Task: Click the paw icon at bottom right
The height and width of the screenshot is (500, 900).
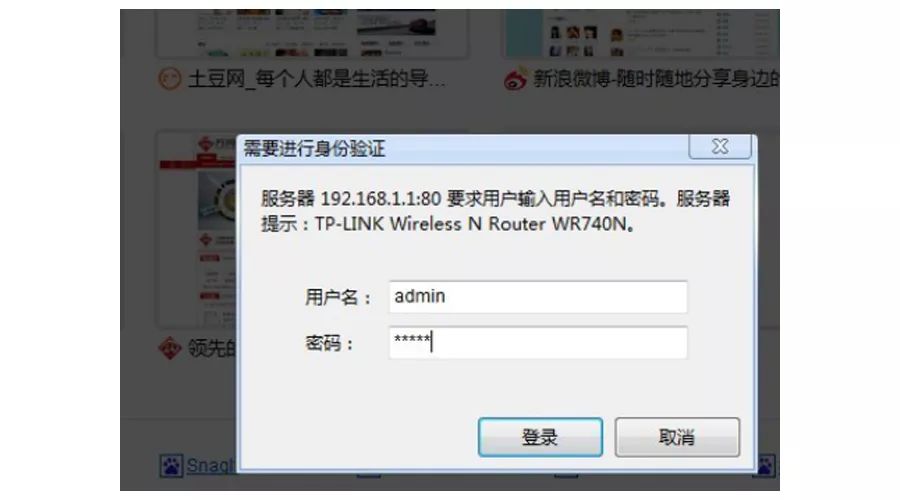Action: (766, 466)
